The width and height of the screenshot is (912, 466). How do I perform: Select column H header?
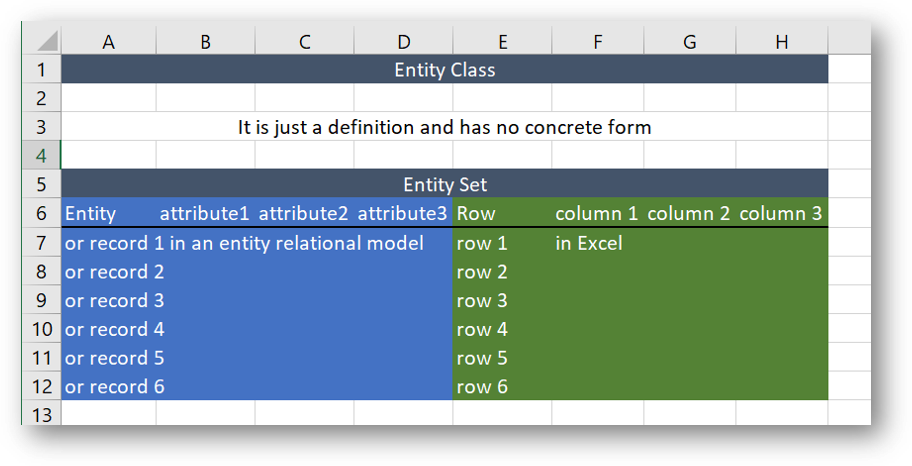[781, 41]
